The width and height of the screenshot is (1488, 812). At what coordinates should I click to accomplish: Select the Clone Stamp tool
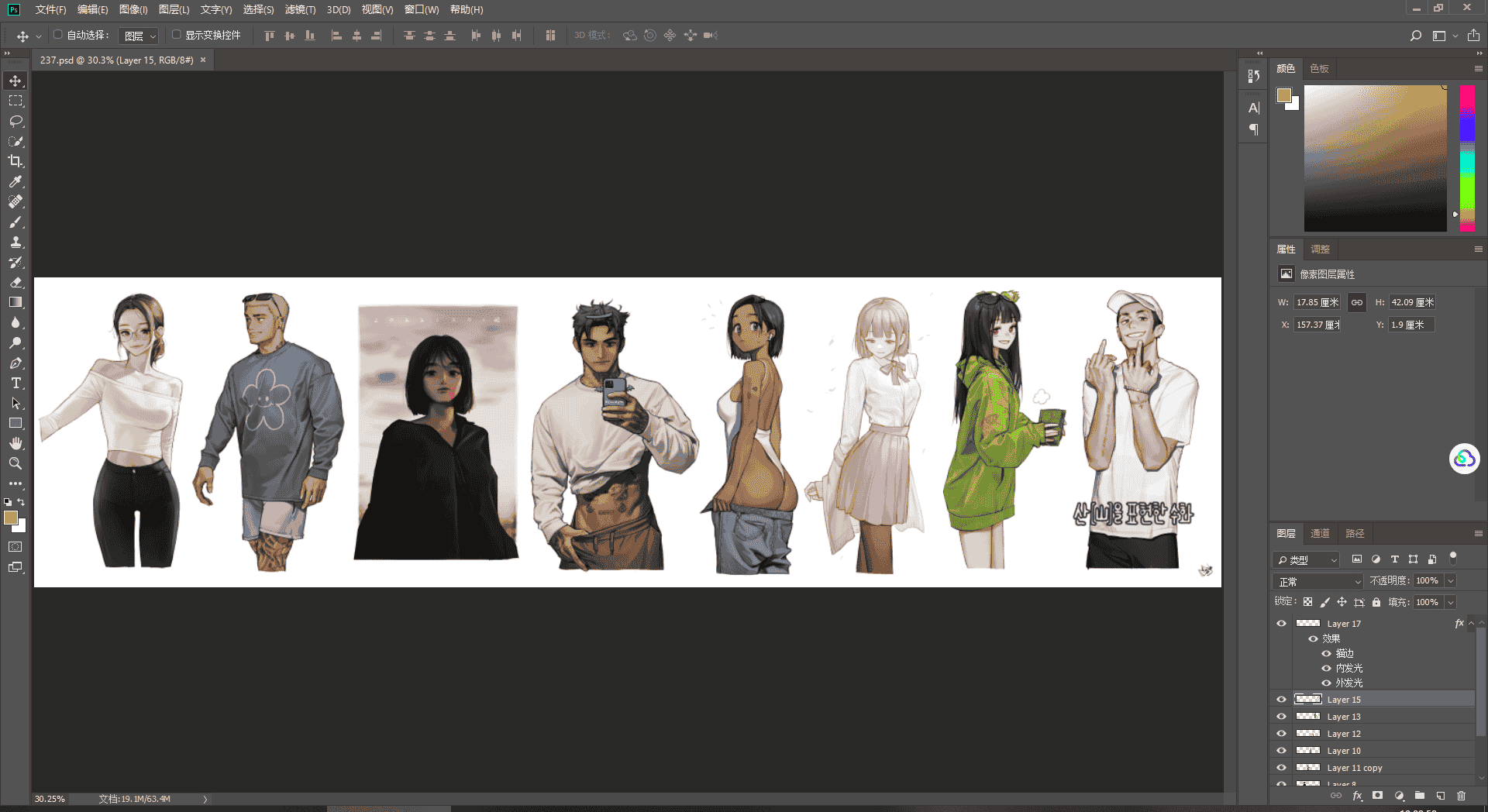(x=15, y=243)
